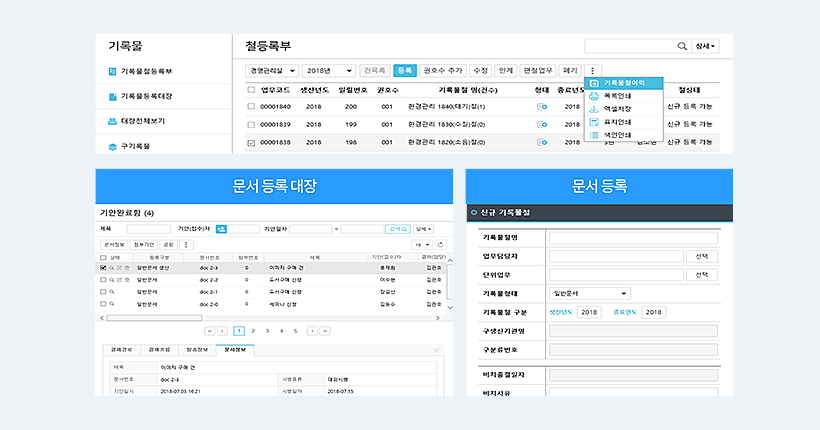Image resolution: width=820 pixels, height=430 pixels.
Task: Click the 대장전체보기 sidebar icon
Action: [x=112, y=121]
